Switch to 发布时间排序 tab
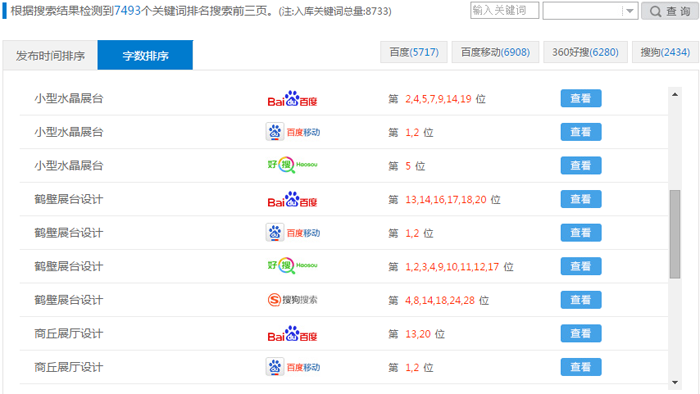The image size is (700, 394). (50, 55)
